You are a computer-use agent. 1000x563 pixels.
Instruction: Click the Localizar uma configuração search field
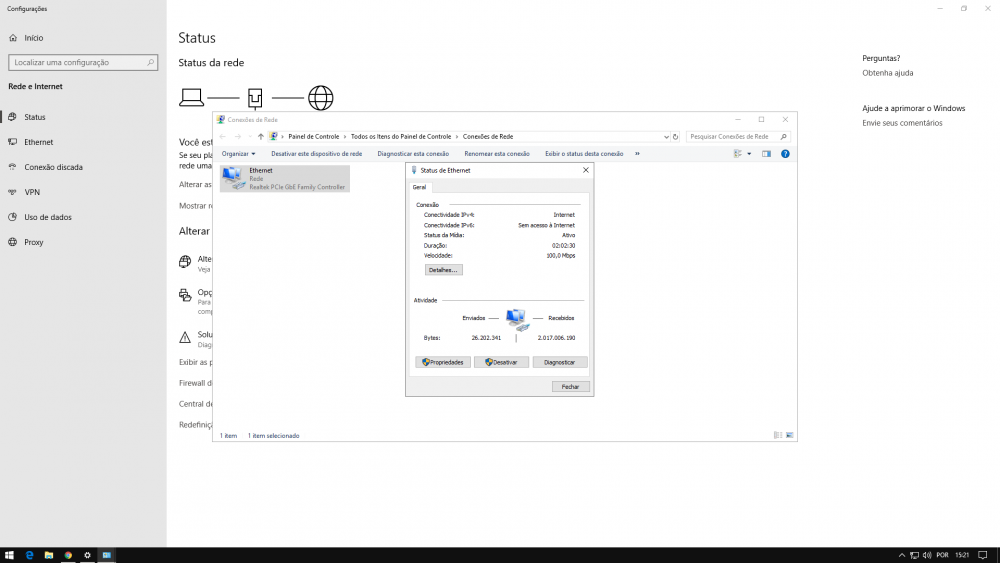pos(78,62)
